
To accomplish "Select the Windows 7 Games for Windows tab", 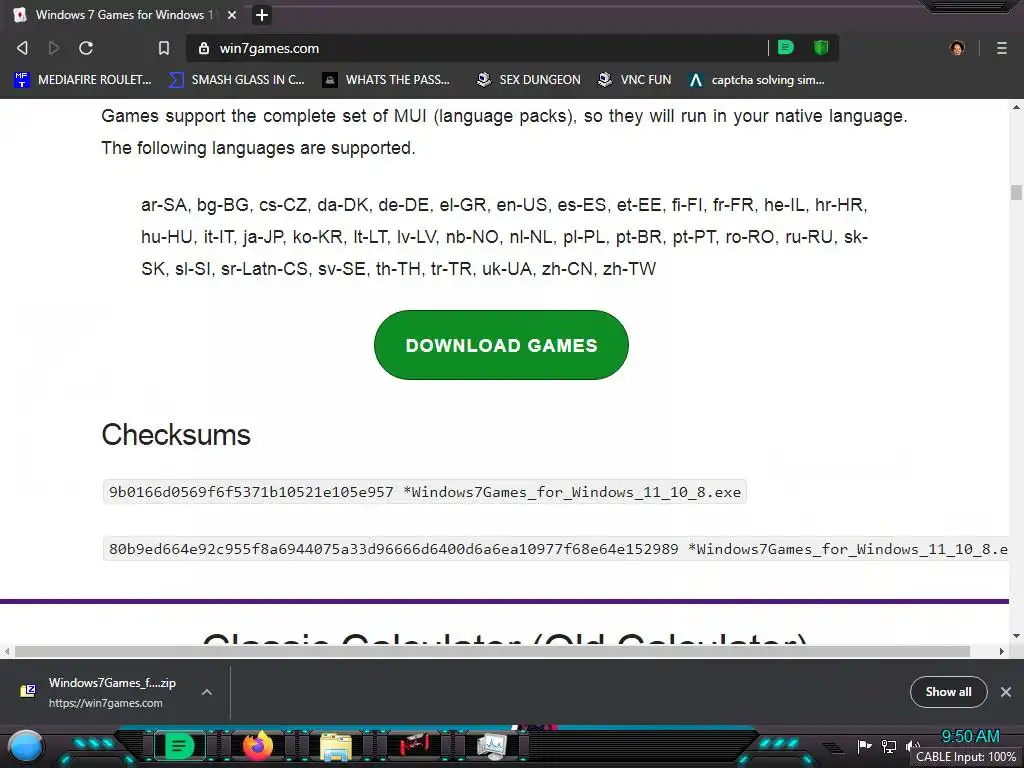I will tap(124, 15).
